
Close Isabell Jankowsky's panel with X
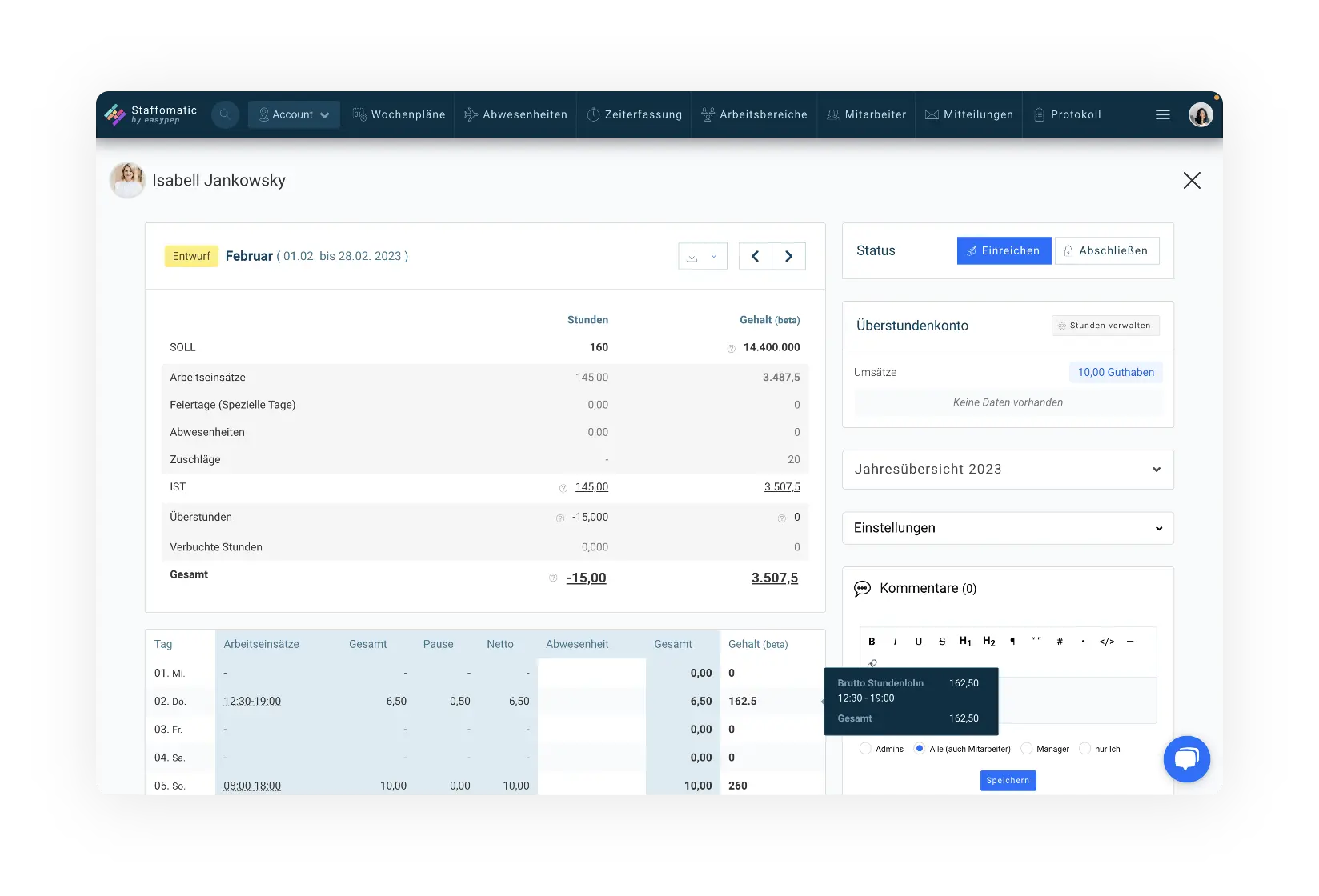(x=1192, y=181)
